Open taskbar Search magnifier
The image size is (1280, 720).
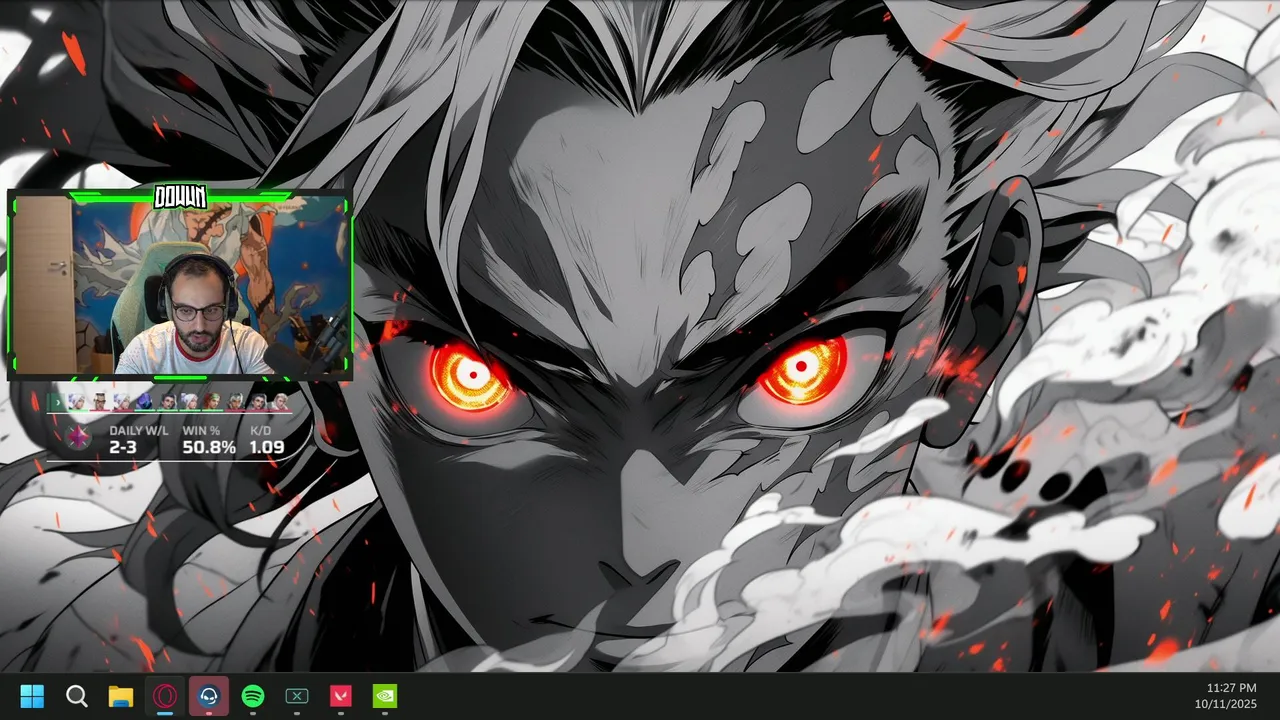click(x=76, y=696)
